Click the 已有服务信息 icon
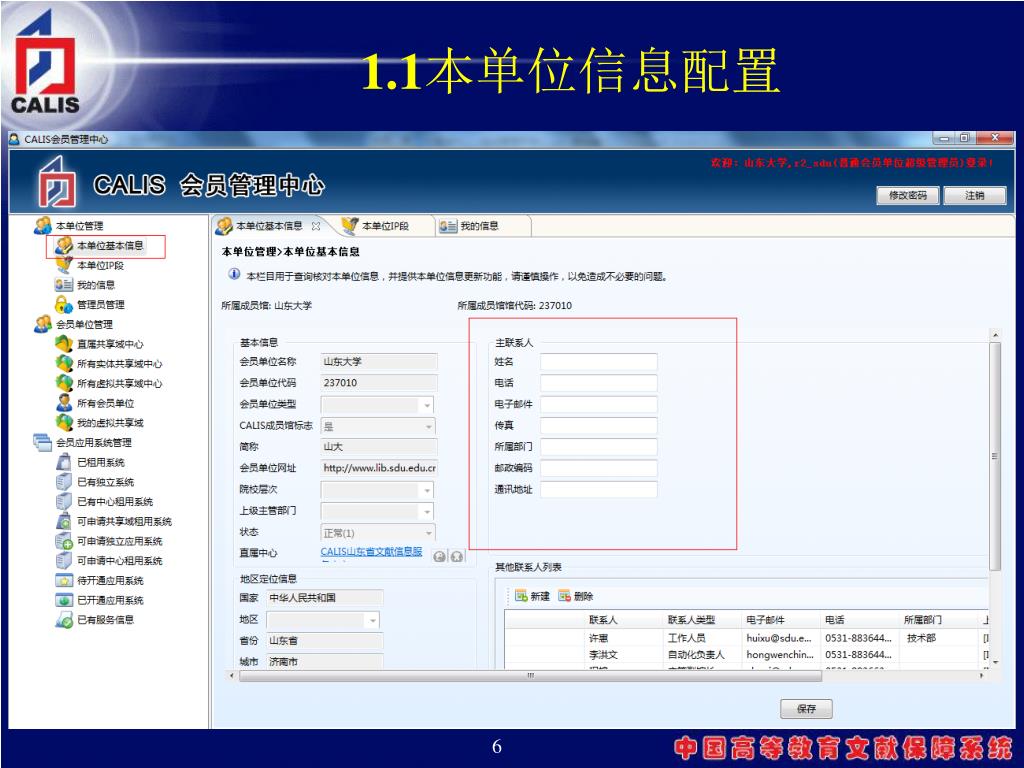The height and width of the screenshot is (768, 1024). tap(63, 619)
